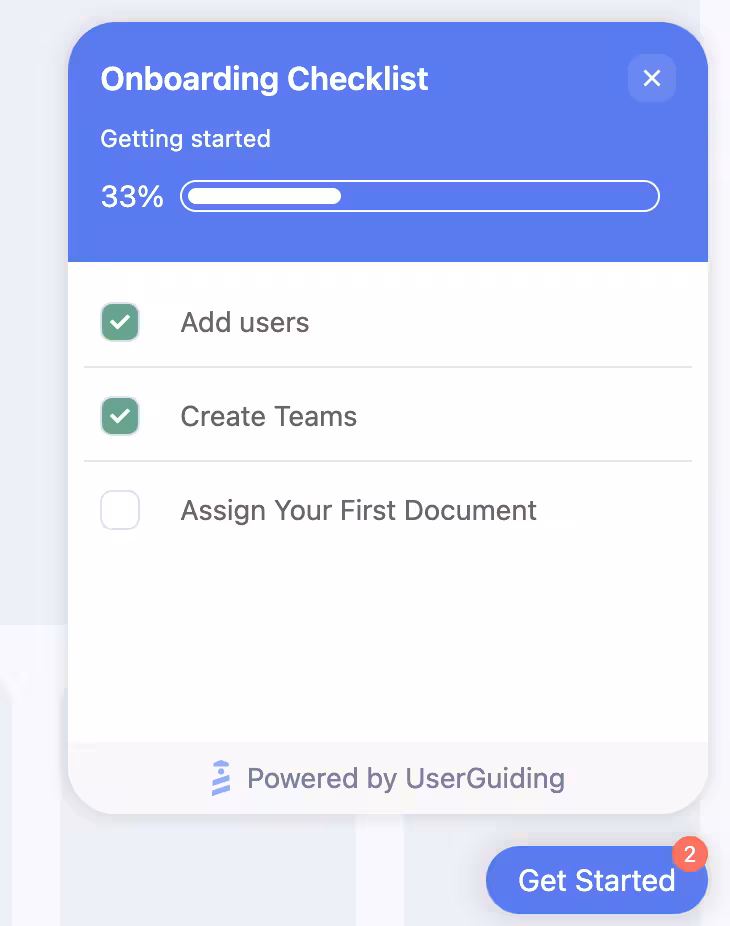Open the Assign Your First Document task
Image resolution: width=730 pixels, height=926 pixels.
tap(358, 510)
